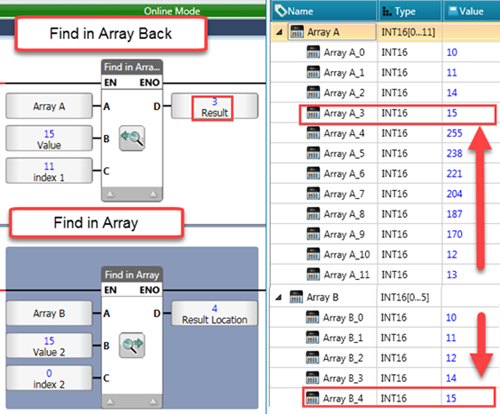Expand left arrow under Find in Array Back block
500x414 pixels.
tap(110, 194)
